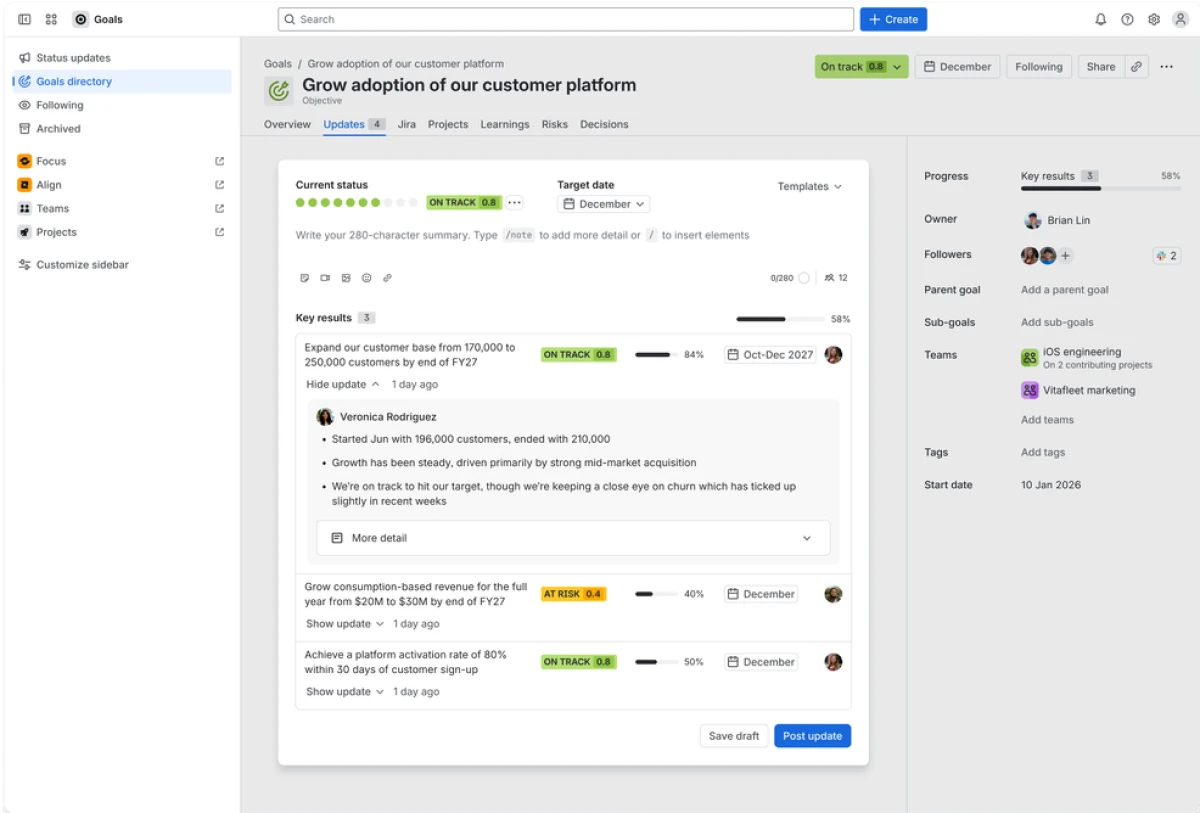Click the key results progress bar
Viewport: 1200px width, 813px height.
pyautogui.click(x=779, y=318)
